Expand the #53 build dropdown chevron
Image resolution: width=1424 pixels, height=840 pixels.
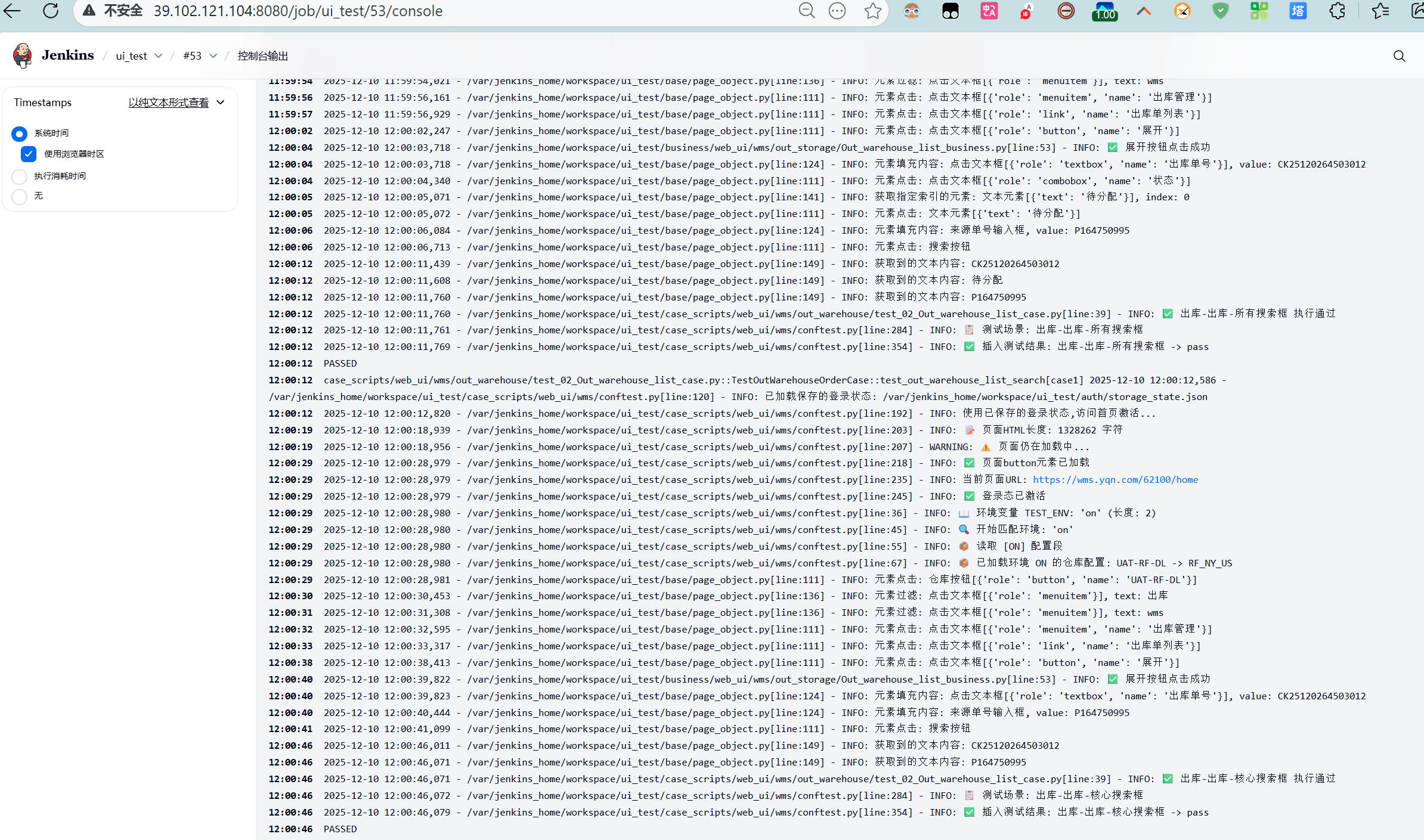(x=213, y=56)
